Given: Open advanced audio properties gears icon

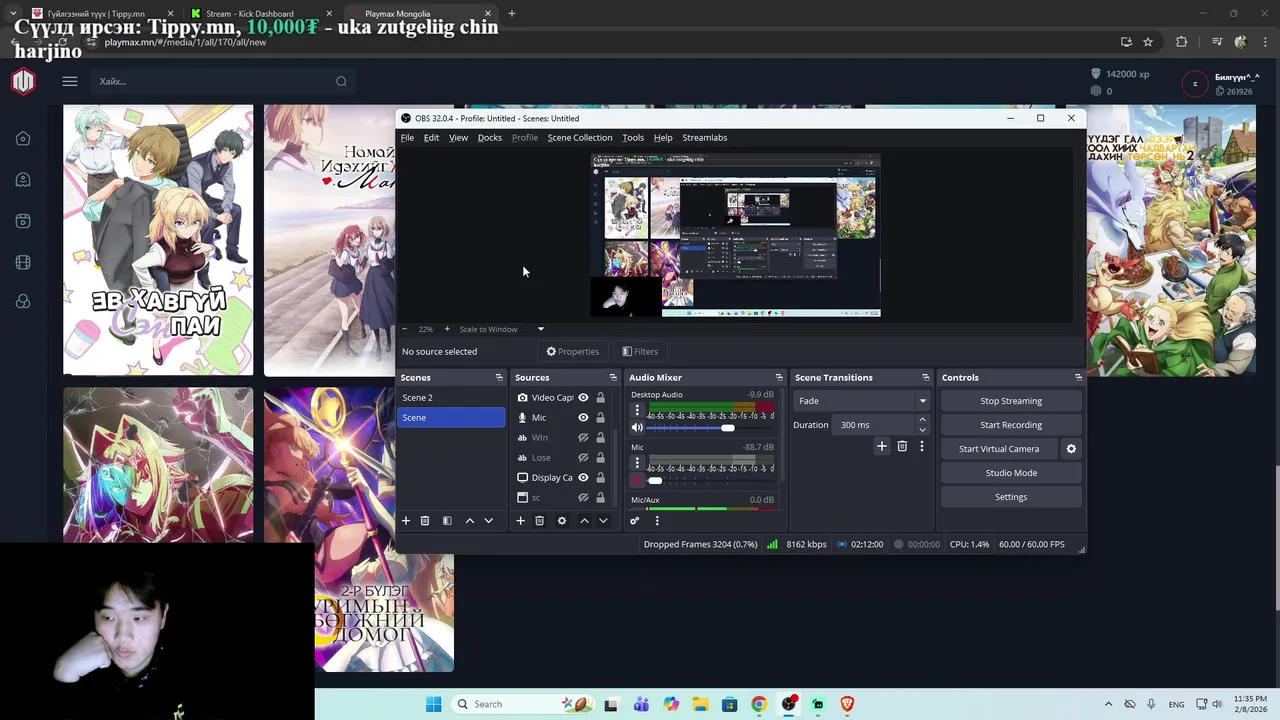Looking at the screenshot, I should [x=634, y=521].
